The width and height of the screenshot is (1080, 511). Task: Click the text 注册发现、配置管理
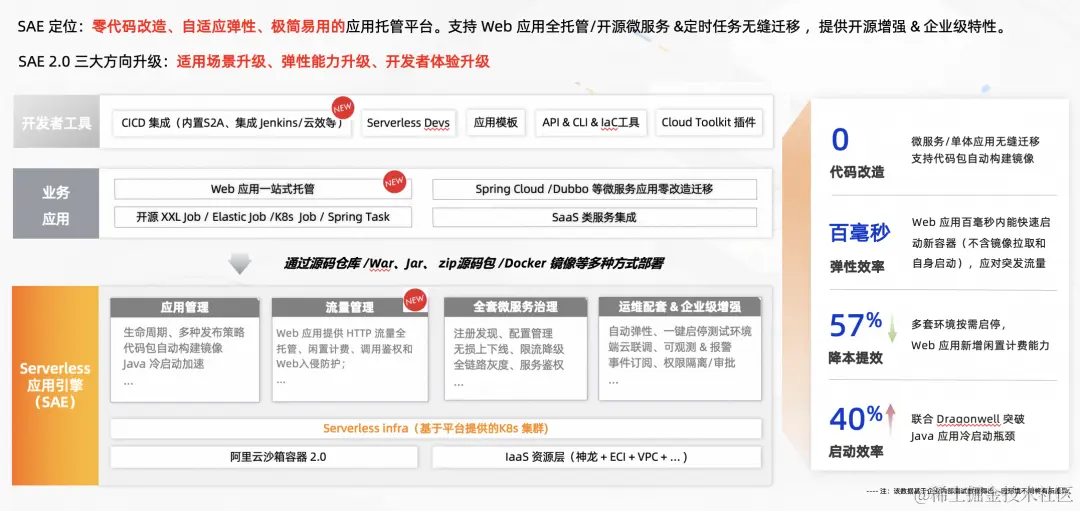coord(503,333)
